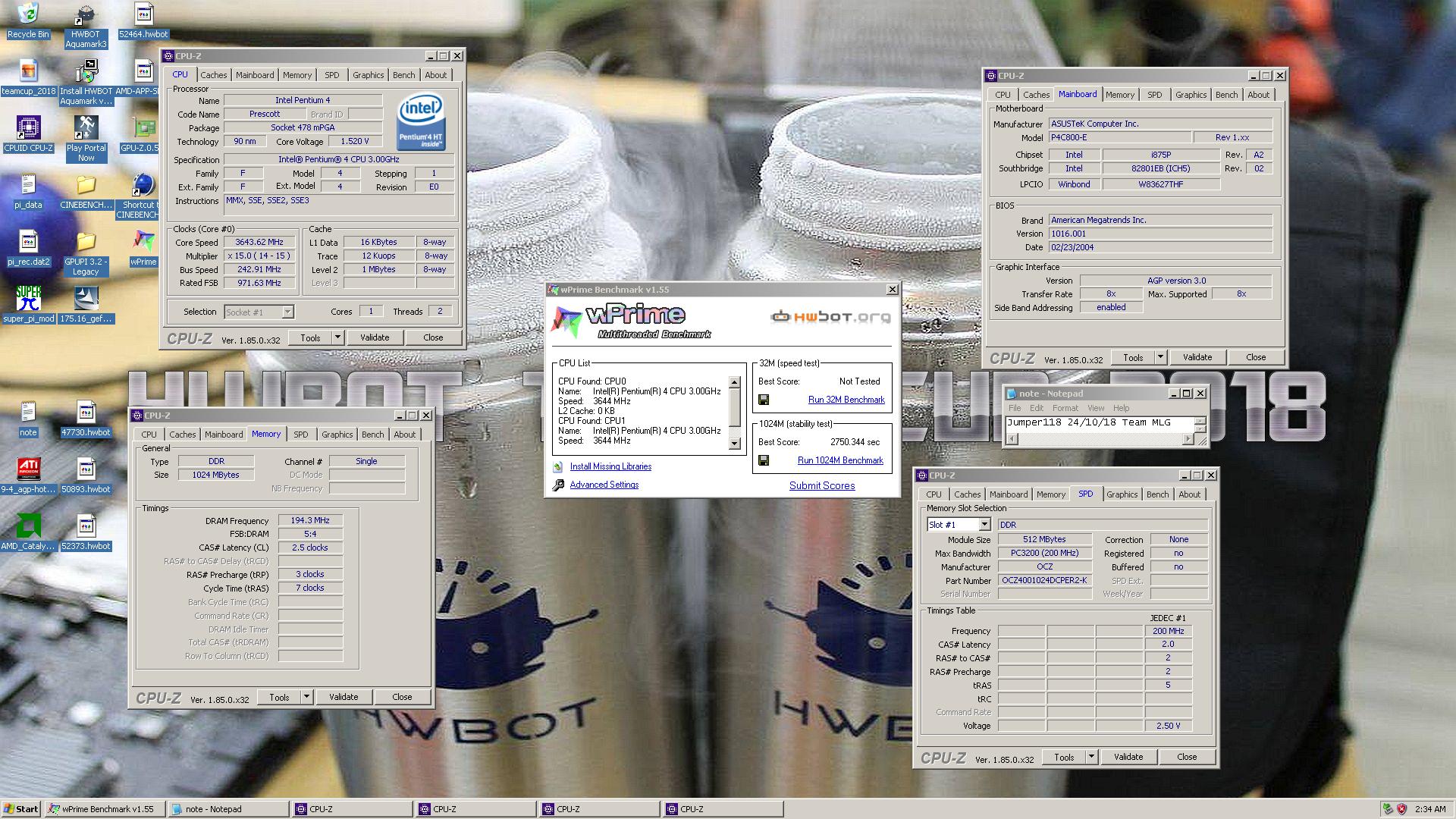1456x819 pixels.
Task: Open Play Portal Now shortcut
Action: click(86, 140)
